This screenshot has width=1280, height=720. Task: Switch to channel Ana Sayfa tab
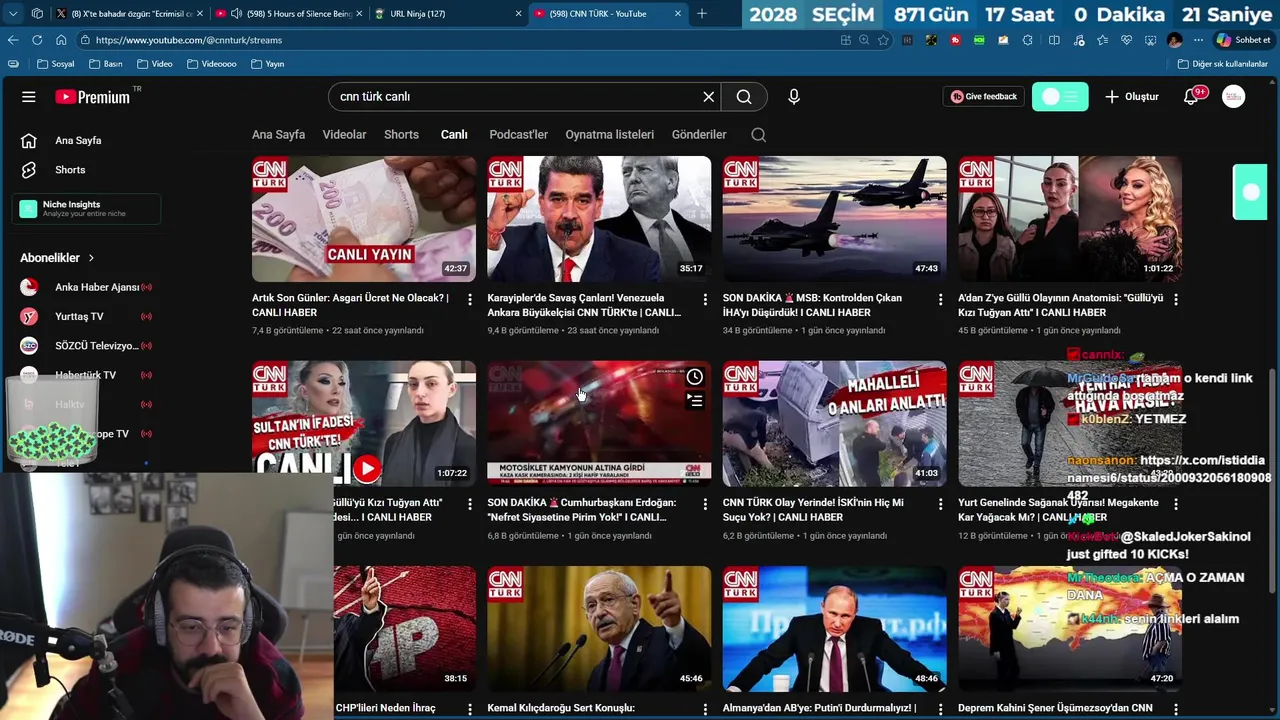[x=278, y=135]
